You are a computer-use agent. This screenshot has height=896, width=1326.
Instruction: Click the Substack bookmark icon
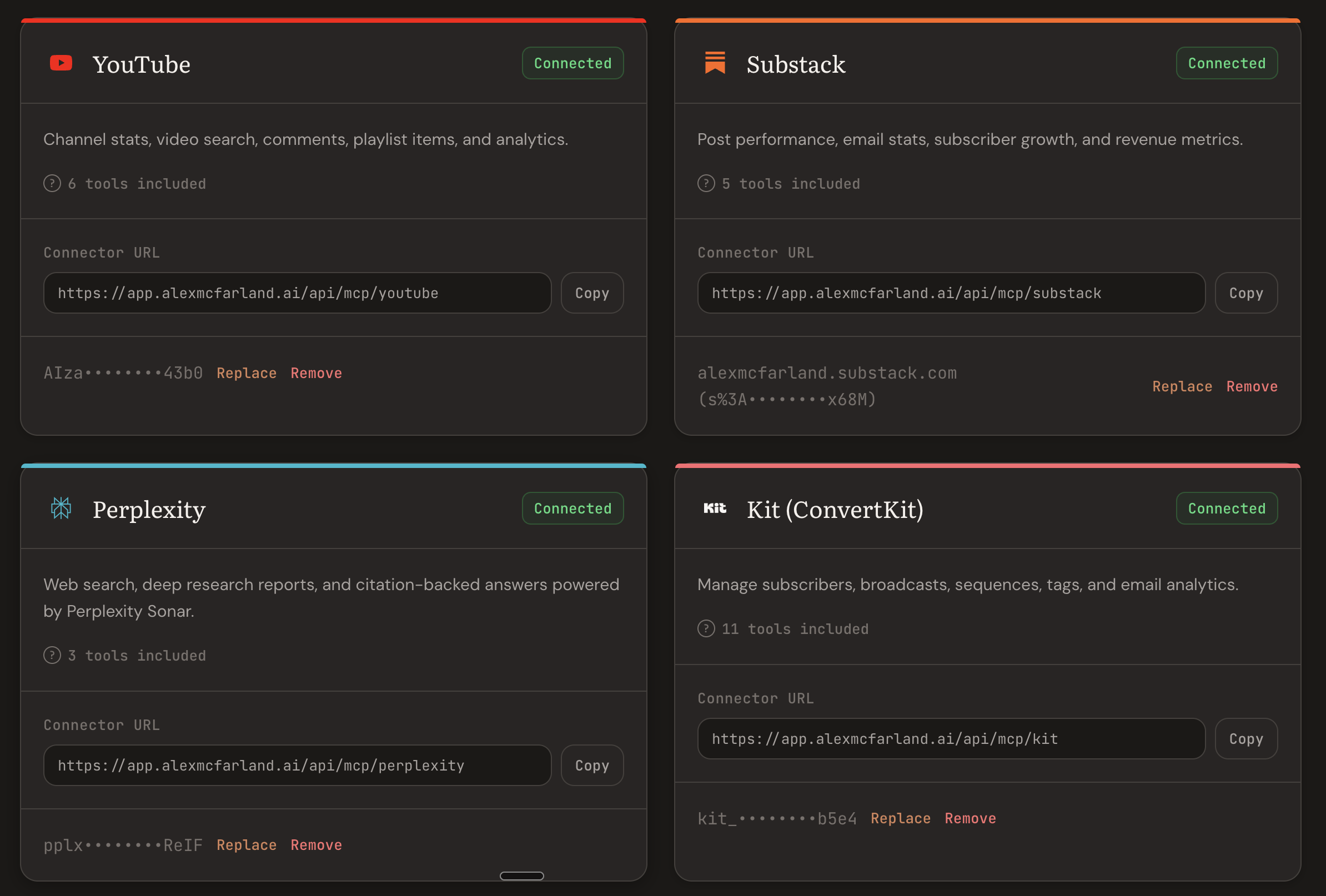[x=714, y=63]
